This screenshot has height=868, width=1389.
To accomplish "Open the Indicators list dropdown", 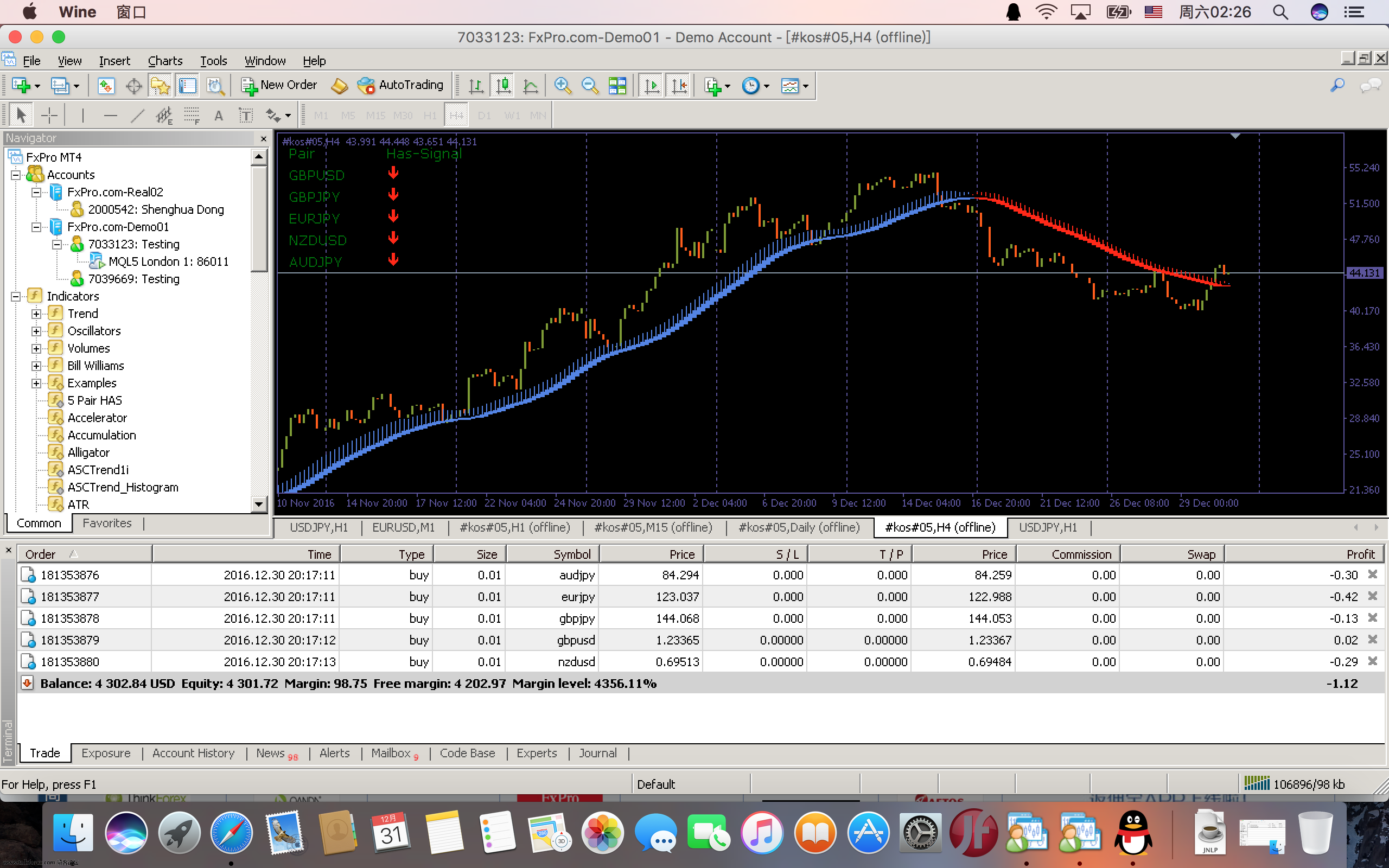I will [717, 86].
